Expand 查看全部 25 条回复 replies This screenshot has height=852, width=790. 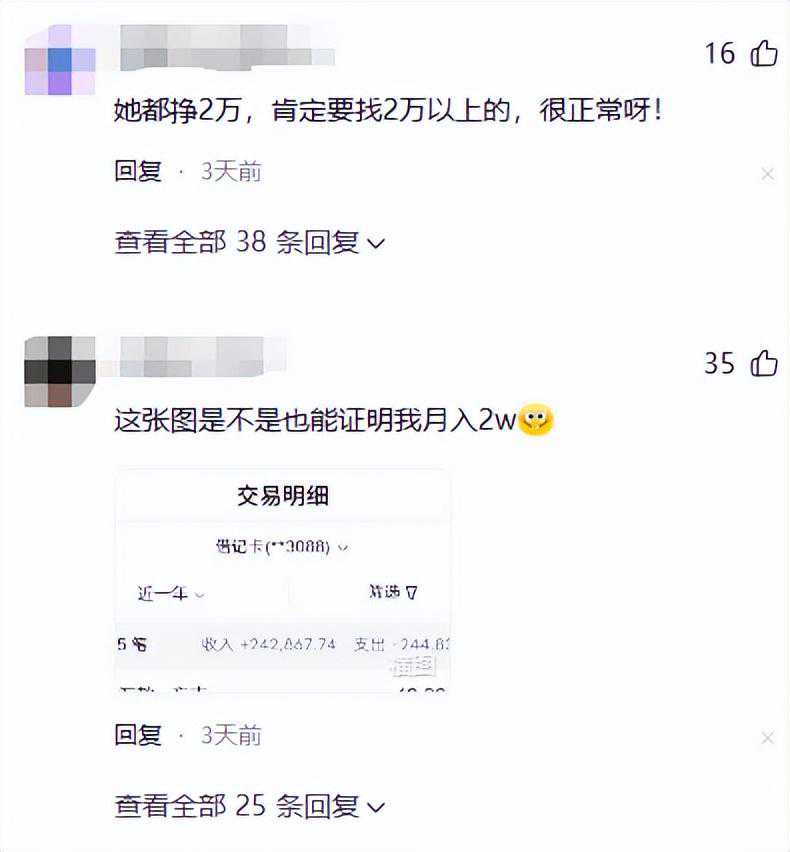(x=249, y=806)
